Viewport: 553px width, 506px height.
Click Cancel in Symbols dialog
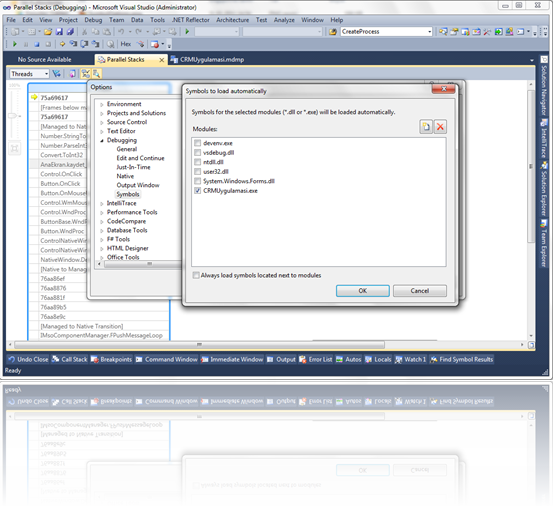pos(420,291)
